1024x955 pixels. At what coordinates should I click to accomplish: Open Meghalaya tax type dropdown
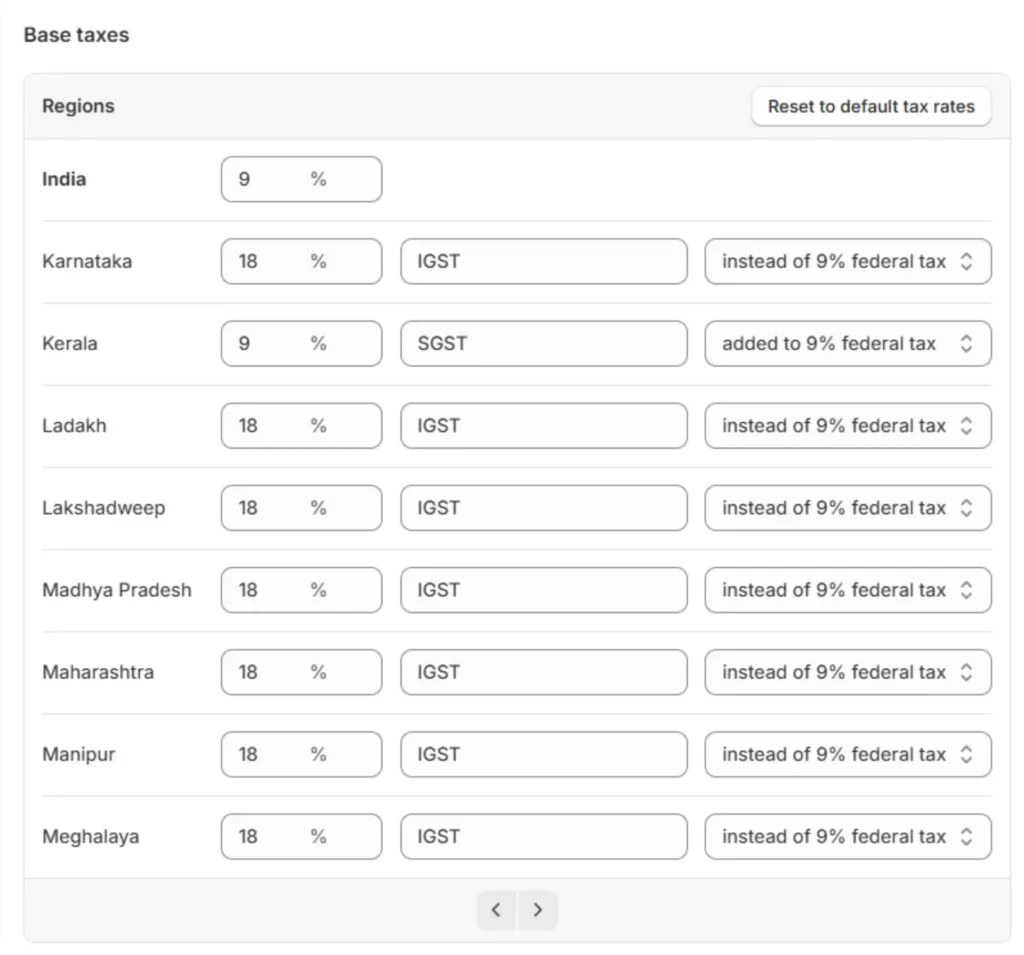tap(848, 836)
